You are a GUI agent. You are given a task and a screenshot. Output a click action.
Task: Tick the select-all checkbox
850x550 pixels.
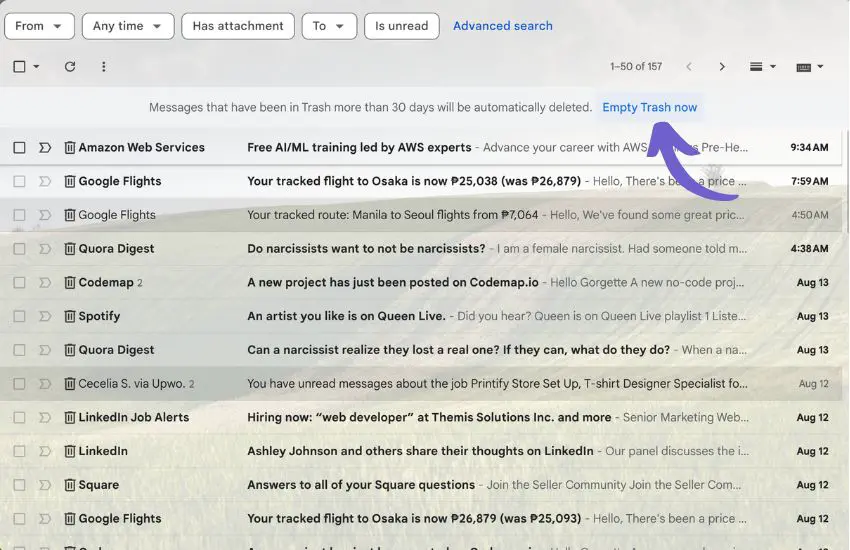pos(20,67)
